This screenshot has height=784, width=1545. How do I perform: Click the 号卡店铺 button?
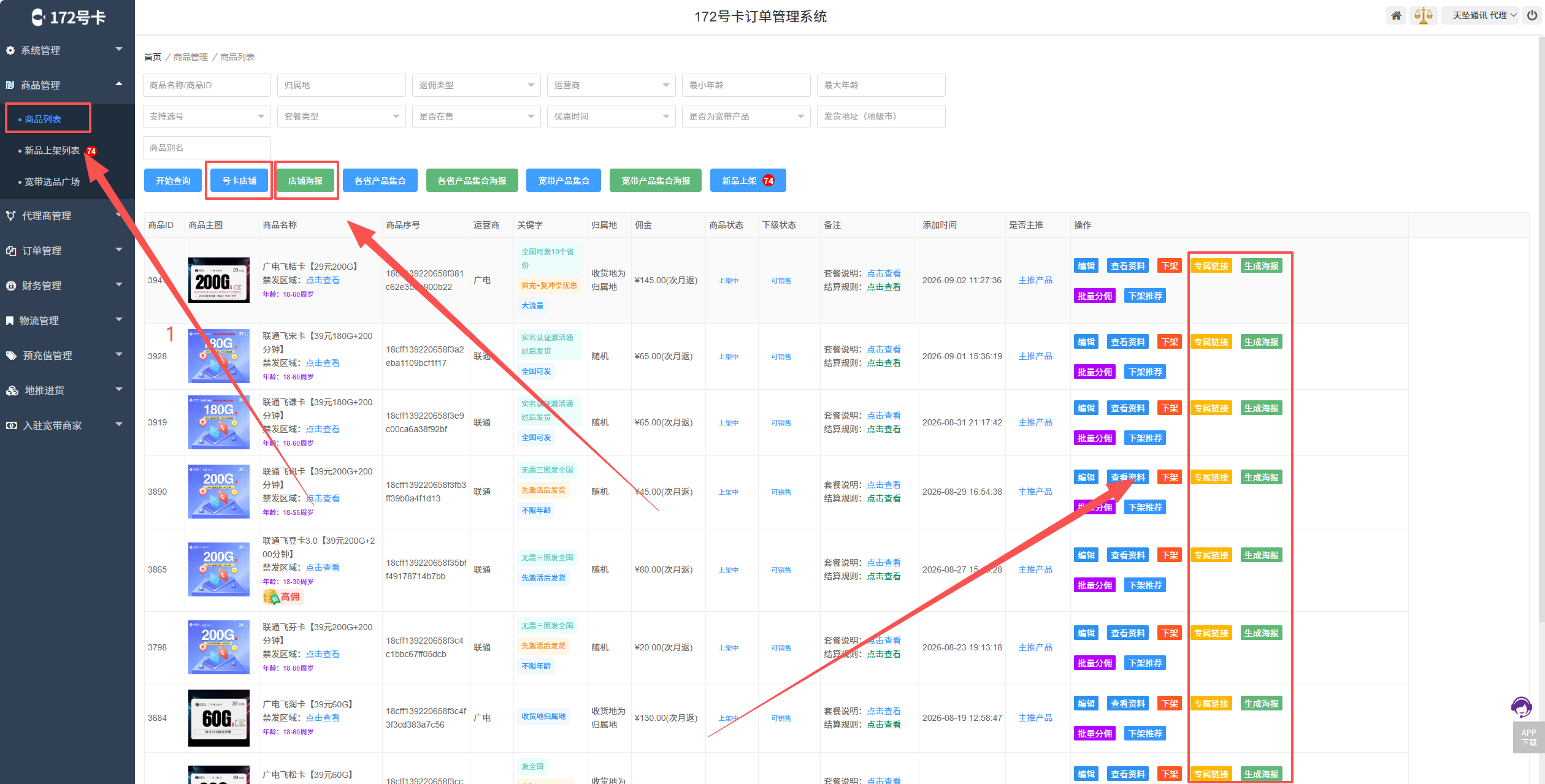[239, 180]
